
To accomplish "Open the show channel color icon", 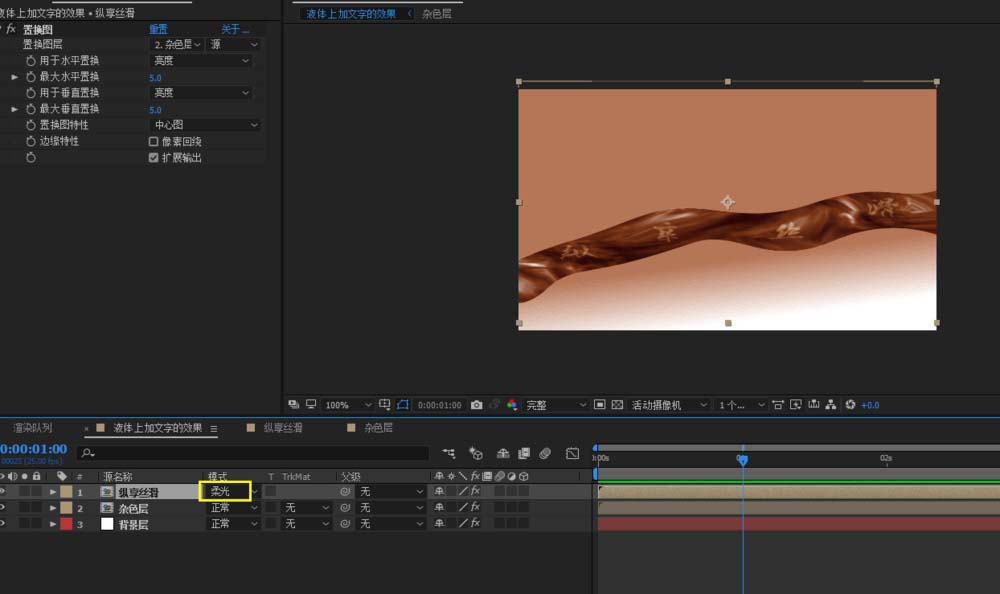I will [x=512, y=405].
